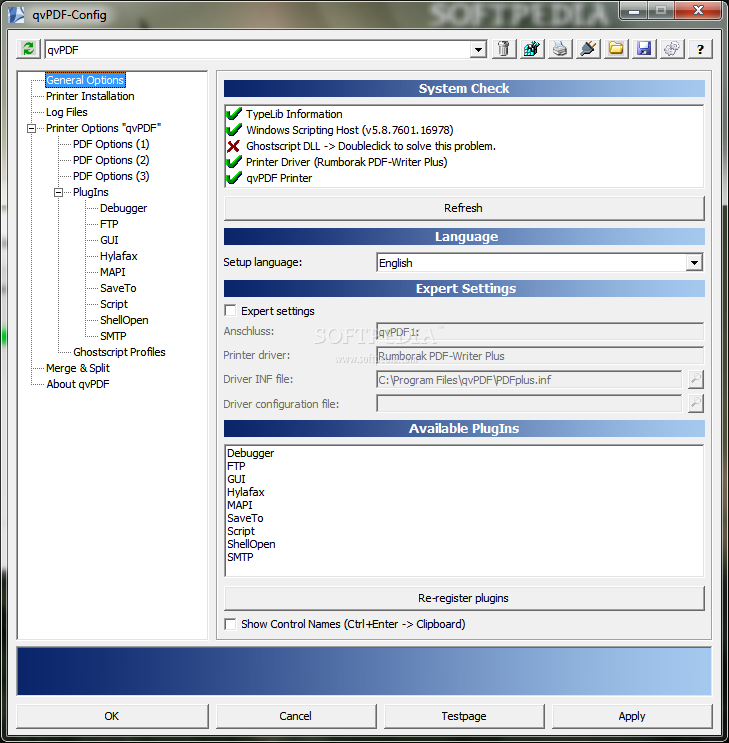Screen dimensions: 729x743
Task: Select FTP in Available PlugIns list
Action: click(x=236, y=466)
